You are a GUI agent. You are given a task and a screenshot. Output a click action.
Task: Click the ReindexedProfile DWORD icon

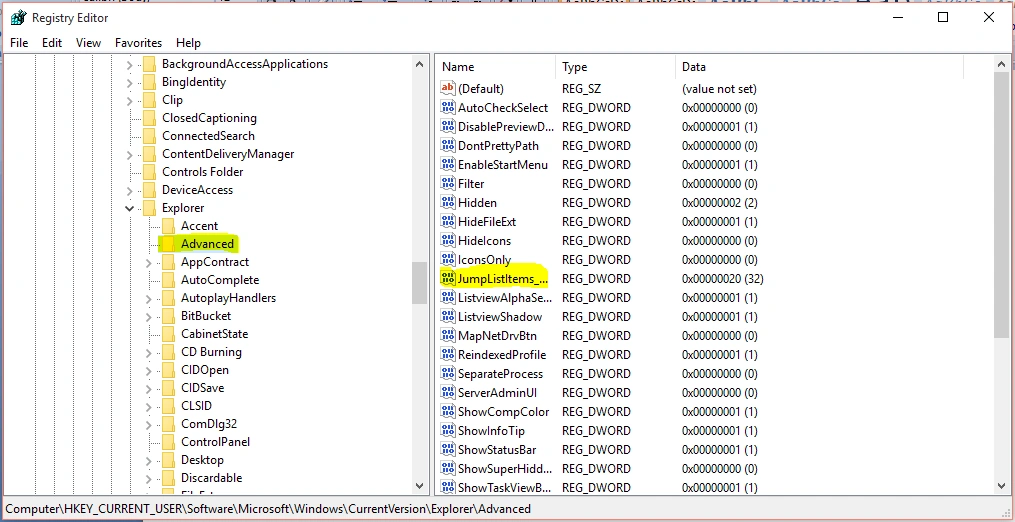click(447, 354)
